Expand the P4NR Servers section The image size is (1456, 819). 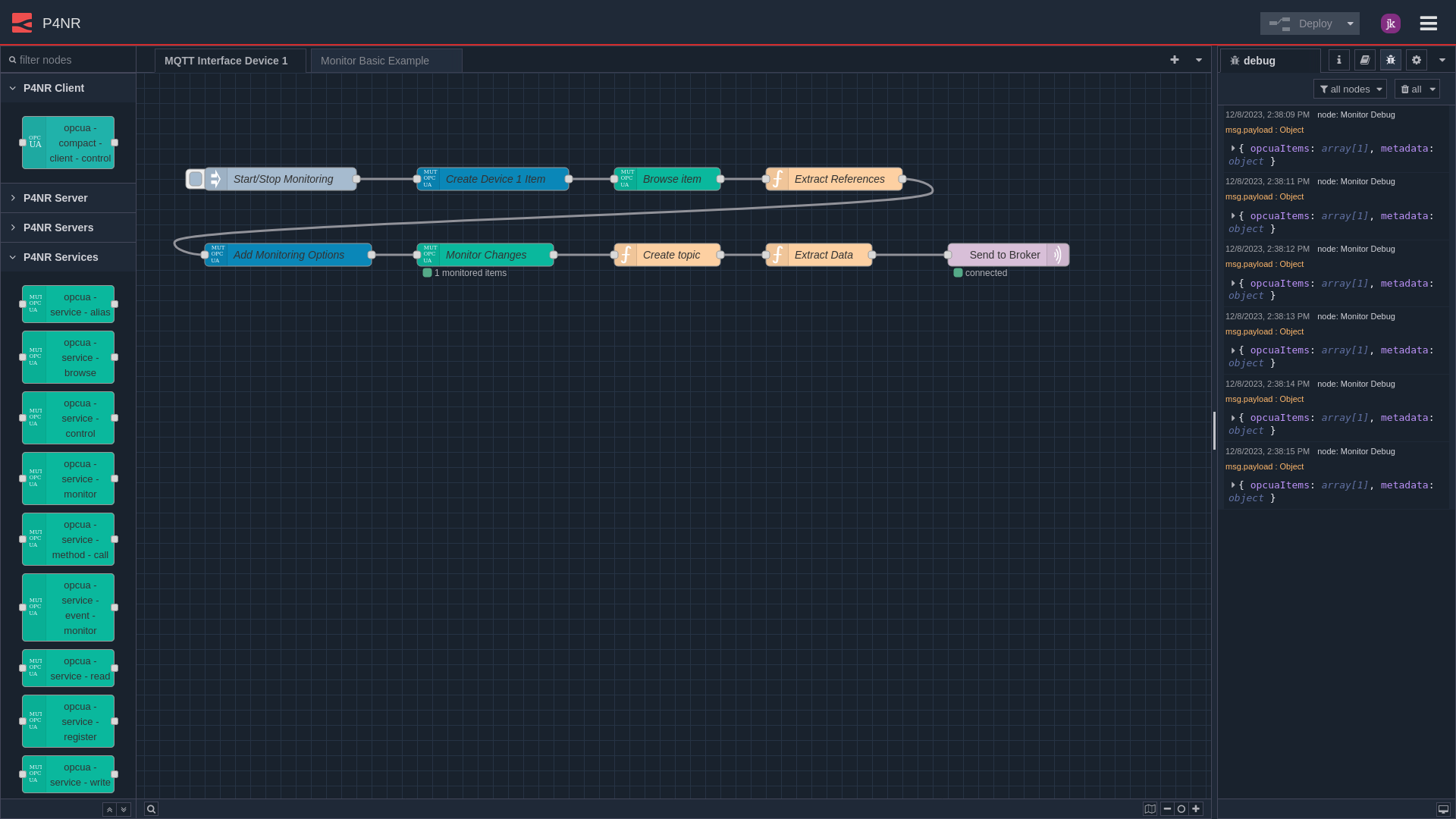pyautogui.click(x=58, y=227)
